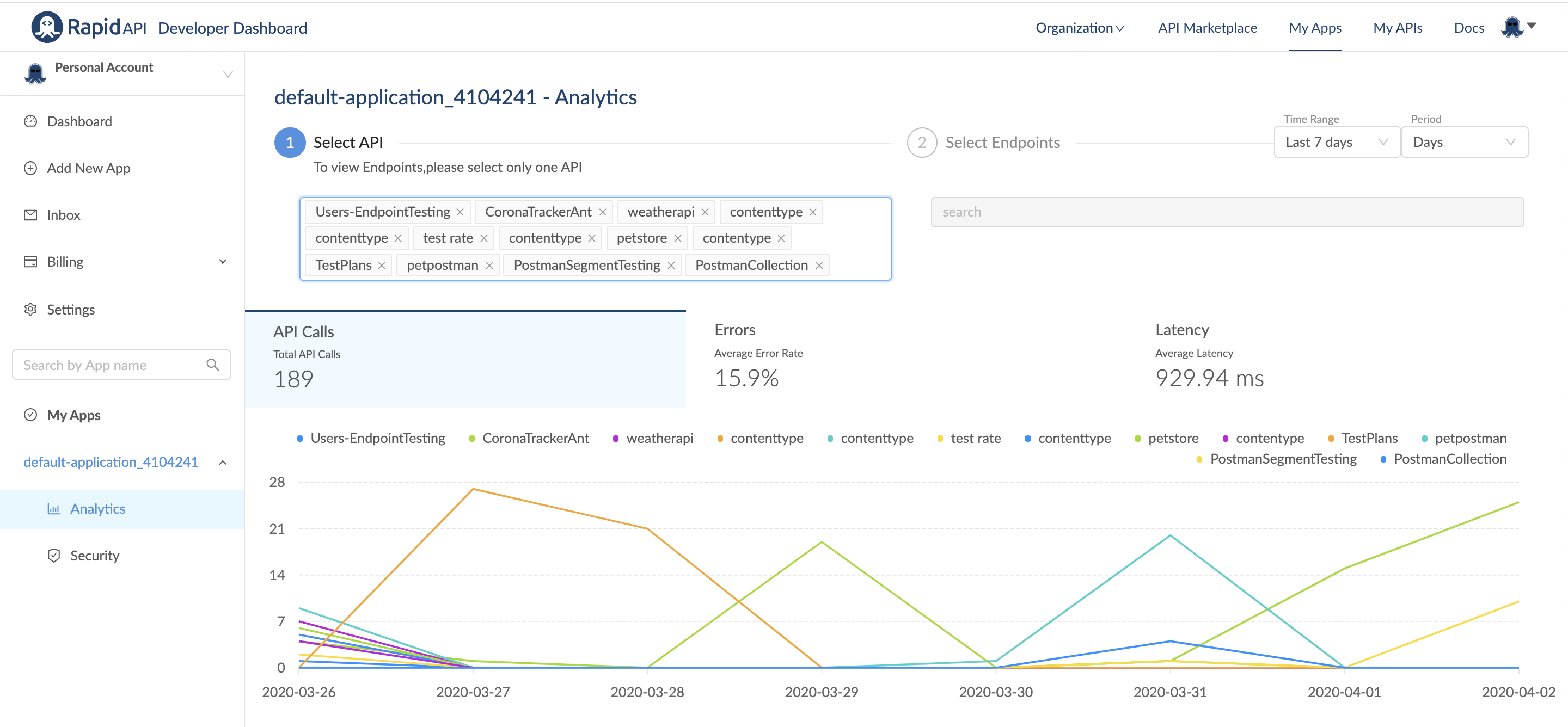Click the RapidAPI octopus logo
This screenshot has width=1568, height=727.
(46, 27)
